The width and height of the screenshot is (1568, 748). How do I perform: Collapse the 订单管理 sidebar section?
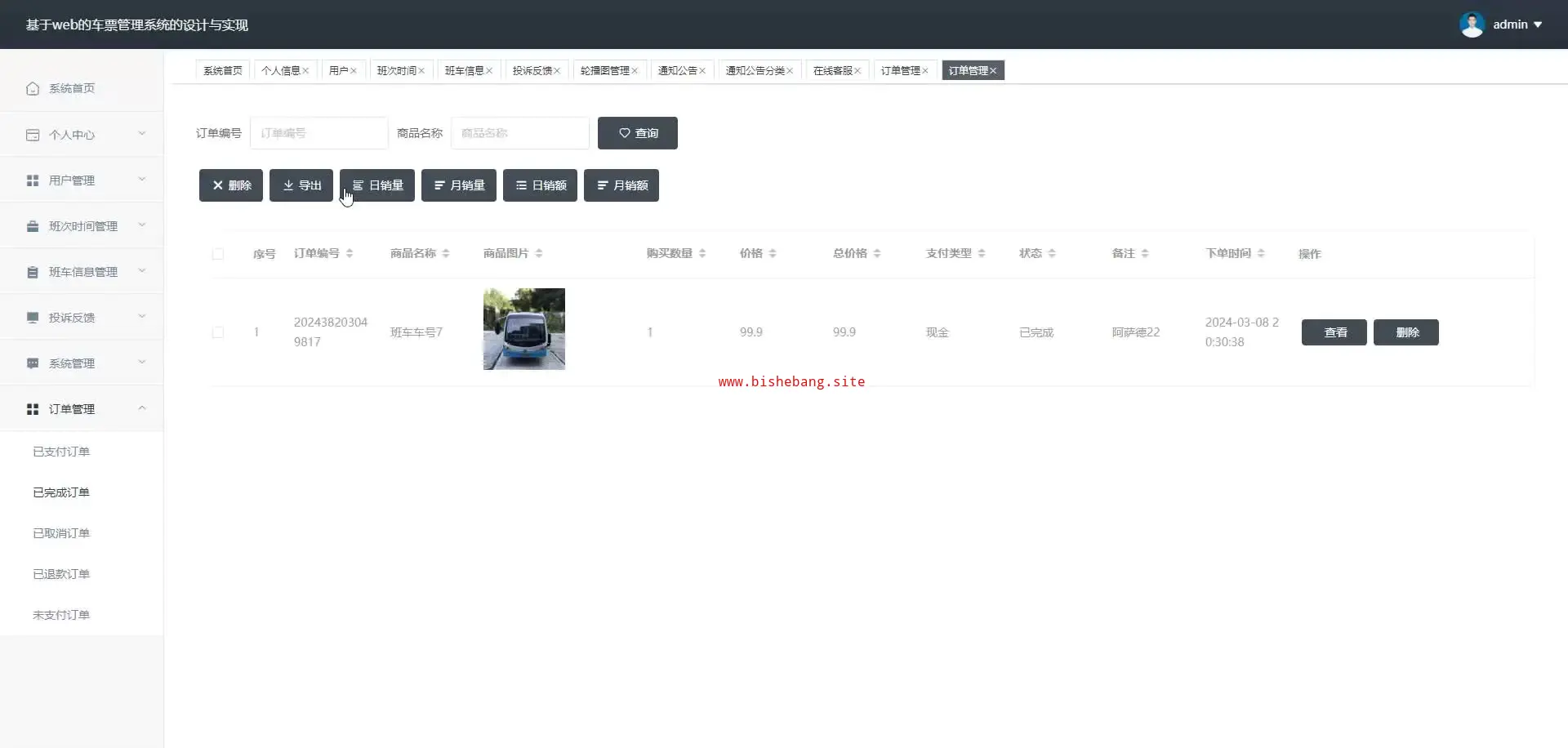pos(142,408)
